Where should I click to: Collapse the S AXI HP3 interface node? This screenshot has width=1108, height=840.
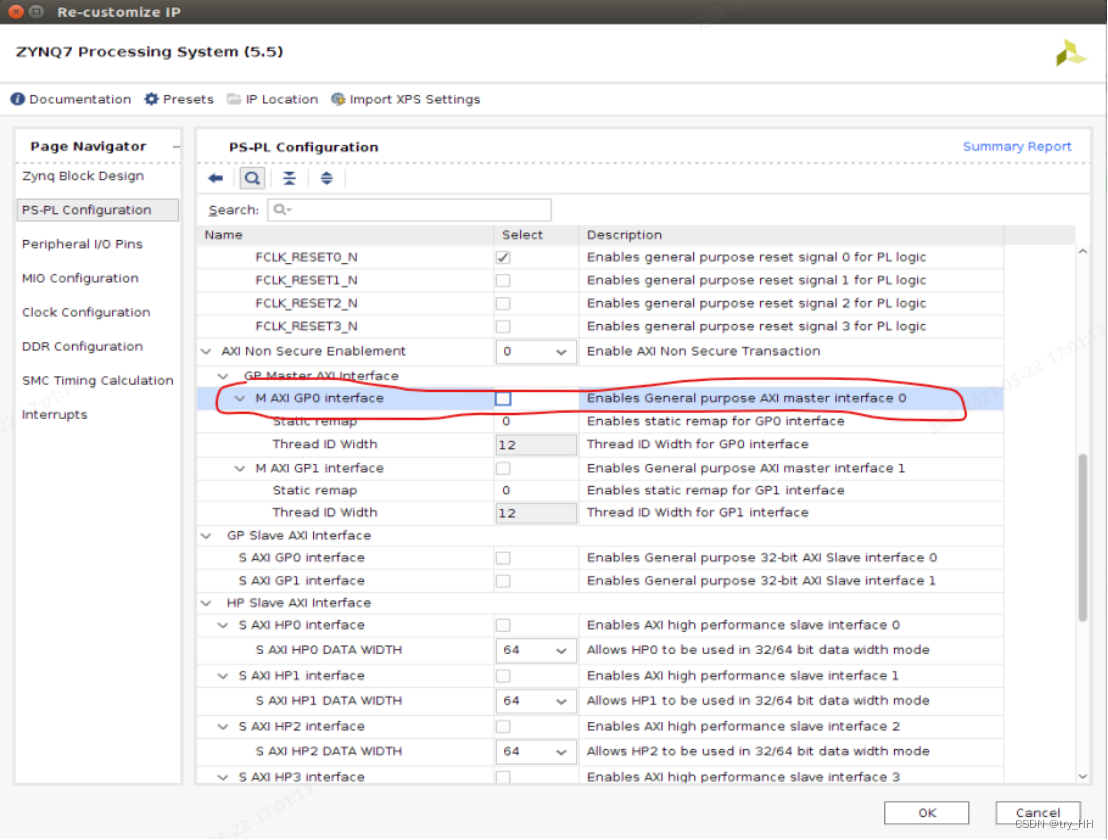pos(223,777)
